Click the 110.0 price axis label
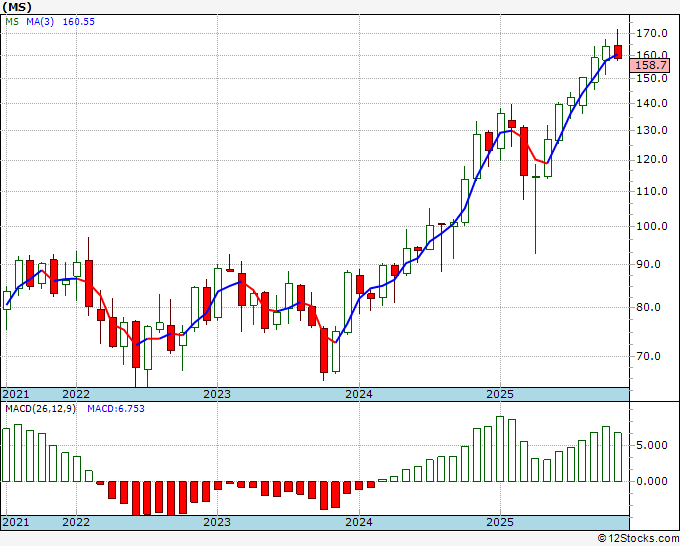The height and width of the screenshot is (546, 680). tap(651, 191)
